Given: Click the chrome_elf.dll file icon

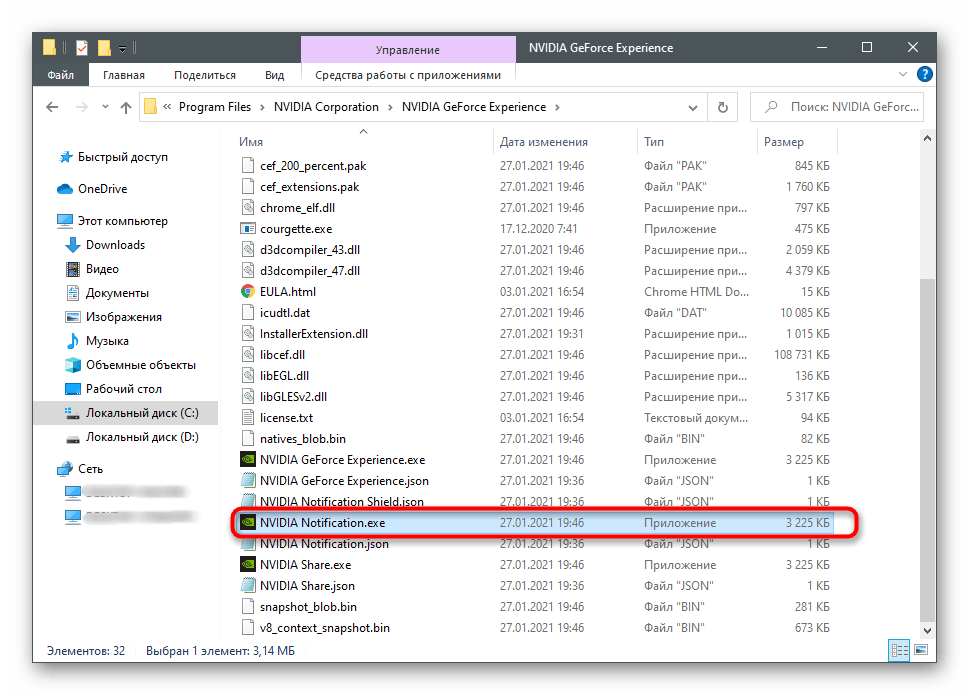Looking at the screenshot, I should [248, 208].
